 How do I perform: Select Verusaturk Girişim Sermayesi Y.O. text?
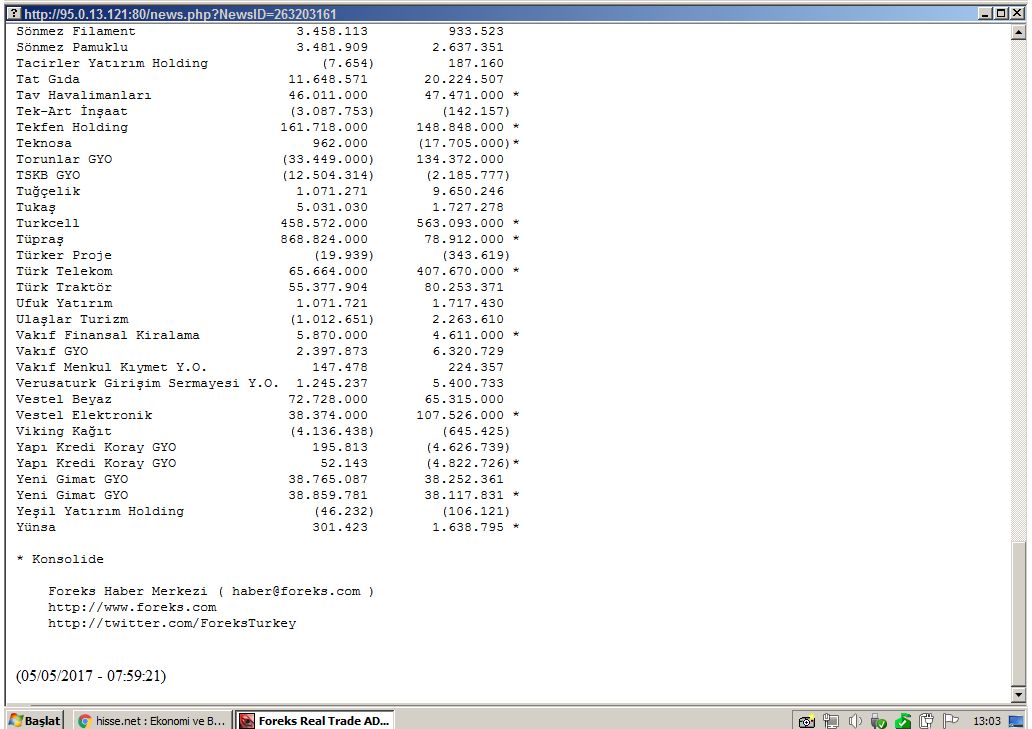pos(147,384)
